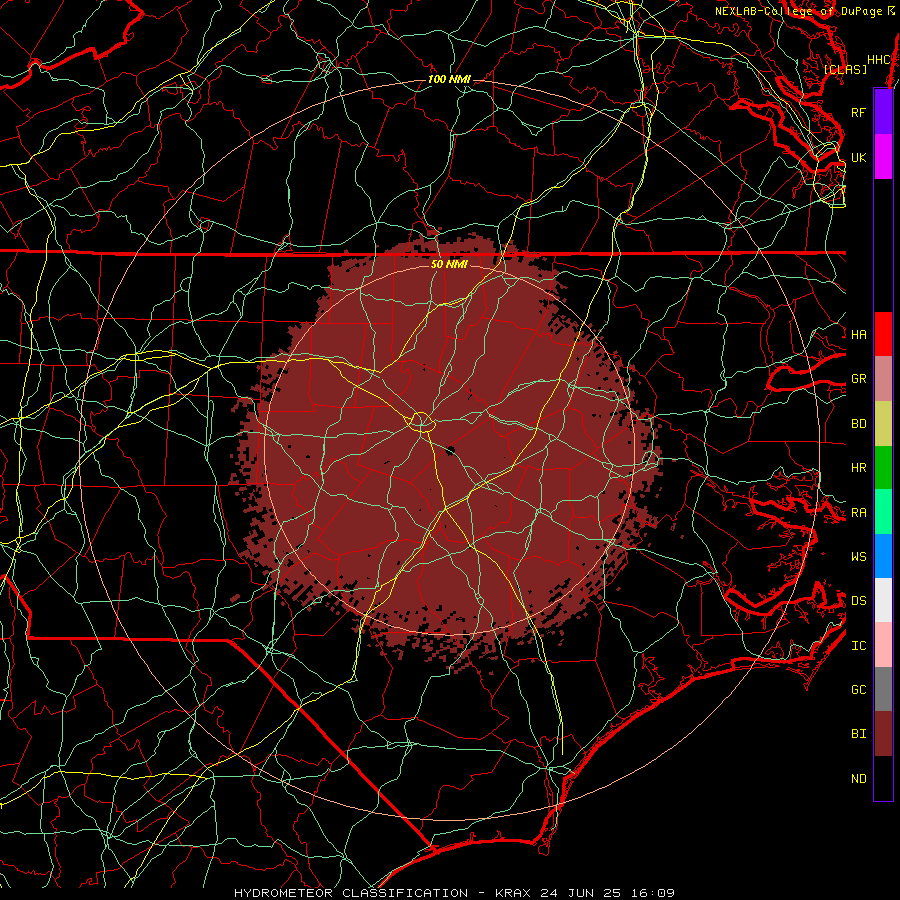Click the HYDROMETEOR CLASSIFICATION title text
900x900 pixels.
tap(351, 893)
